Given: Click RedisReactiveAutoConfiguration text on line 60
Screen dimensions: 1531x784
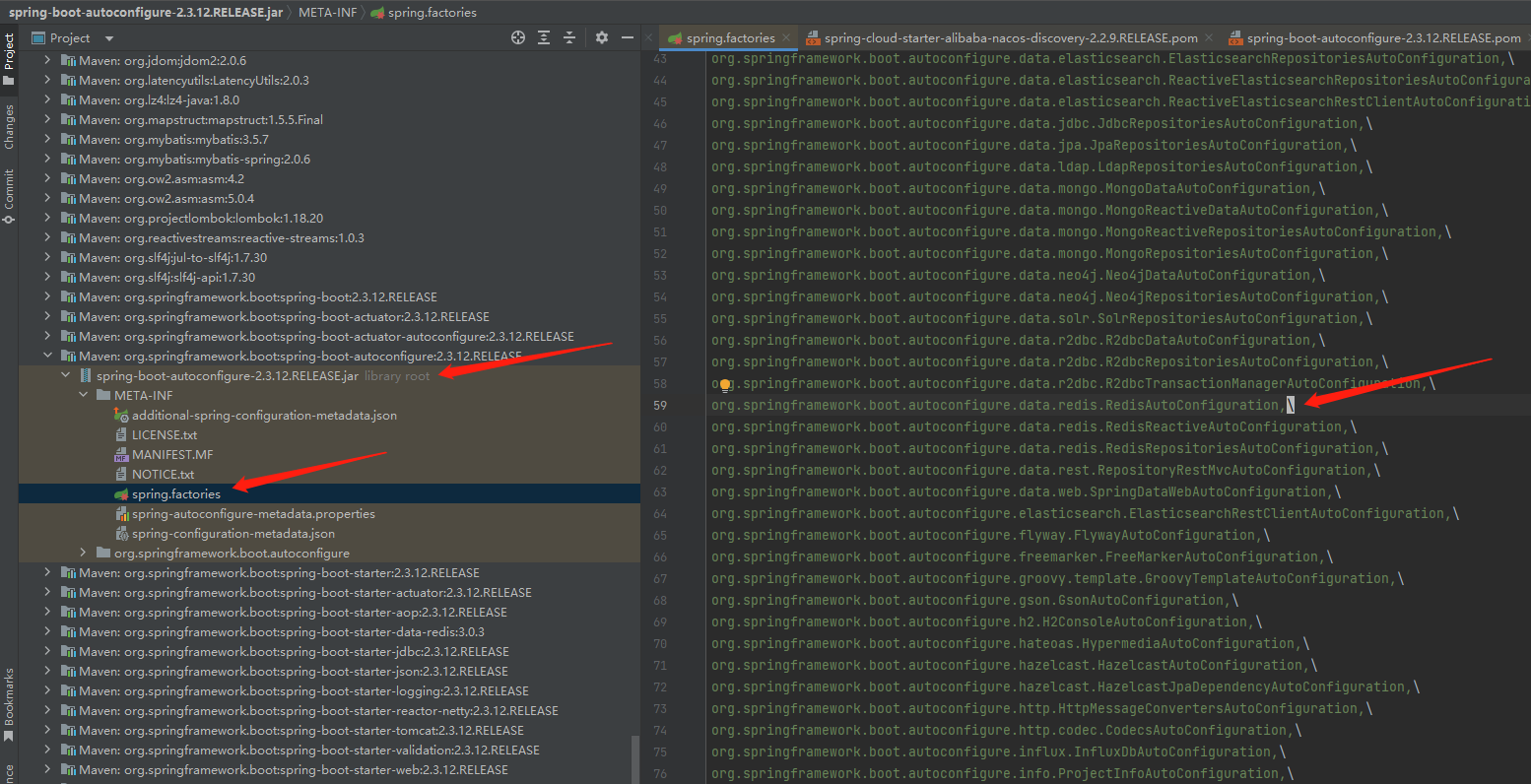Looking at the screenshot, I should pos(1225,426).
